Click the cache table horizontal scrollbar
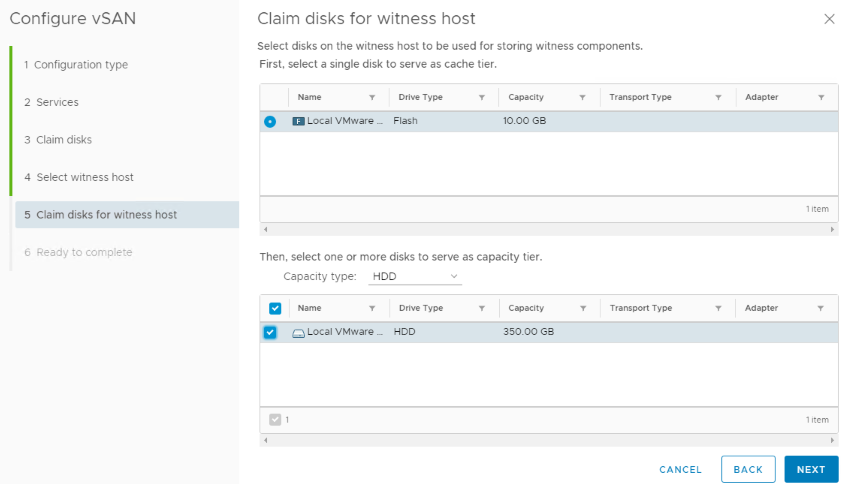The height and width of the screenshot is (484, 854). pos(548,230)
